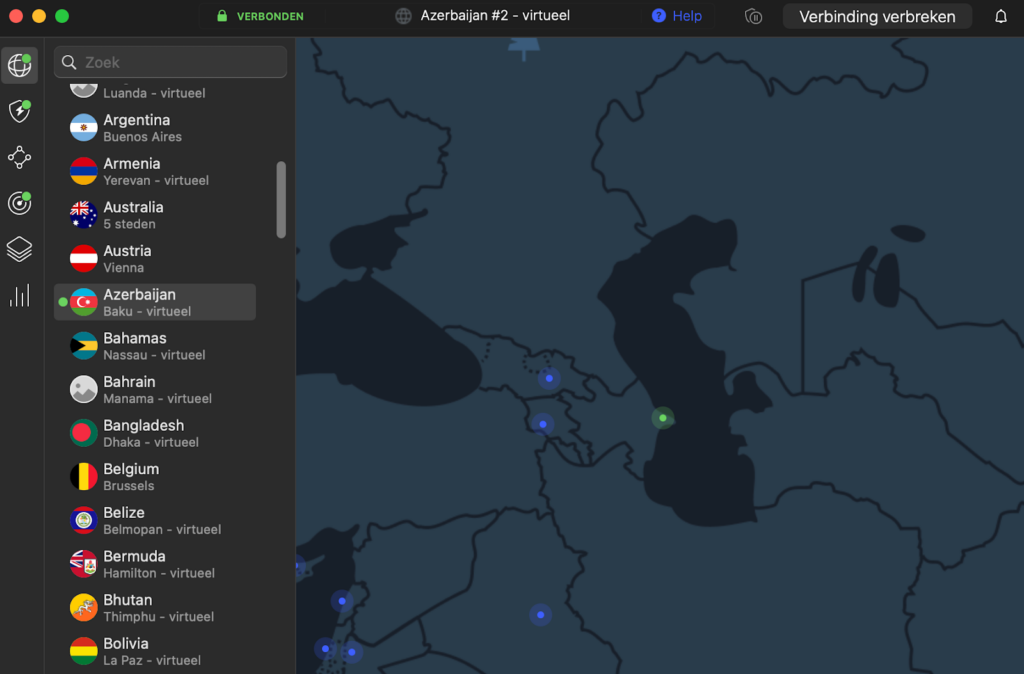This screenshot has width=1024, height=674.
Task: Click the Bahrain placeholder flag icon
Action: pyautogui.click(x=84, y=389)
